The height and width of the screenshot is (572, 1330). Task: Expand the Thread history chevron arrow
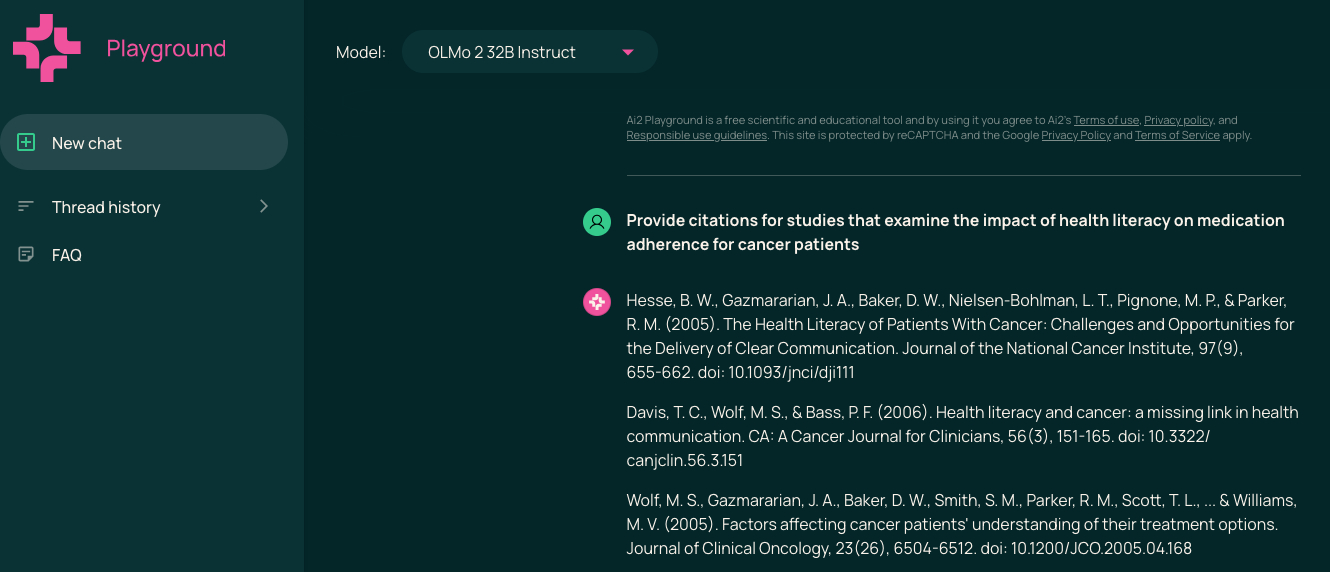(x=264, y=206)
